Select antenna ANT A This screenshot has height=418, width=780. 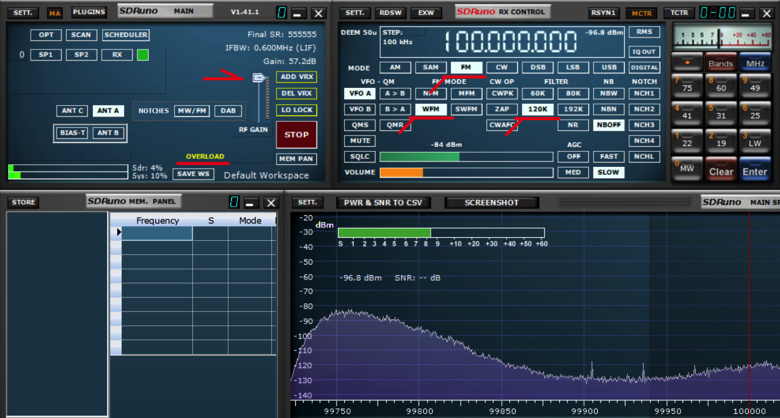tap(108, 111)
